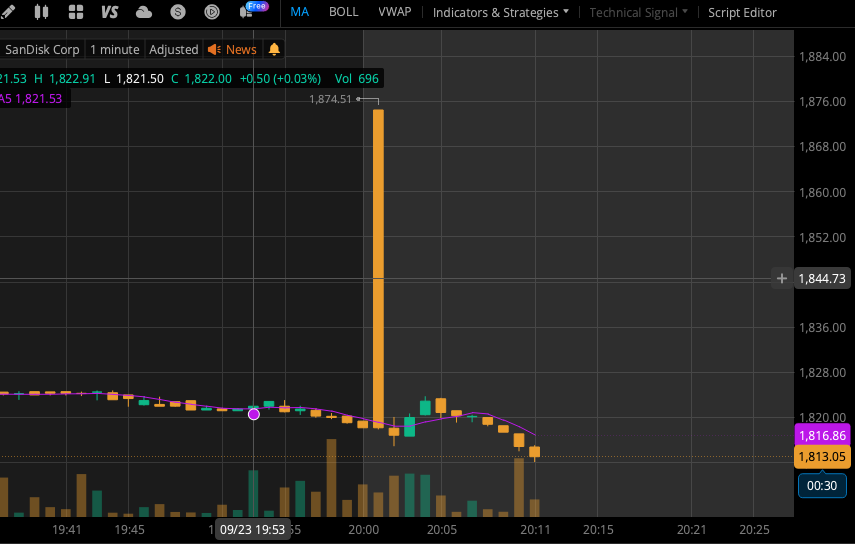Screen dimensions: 855x544
Task: Click the Vol 696 readout
Action: (357, 78)
